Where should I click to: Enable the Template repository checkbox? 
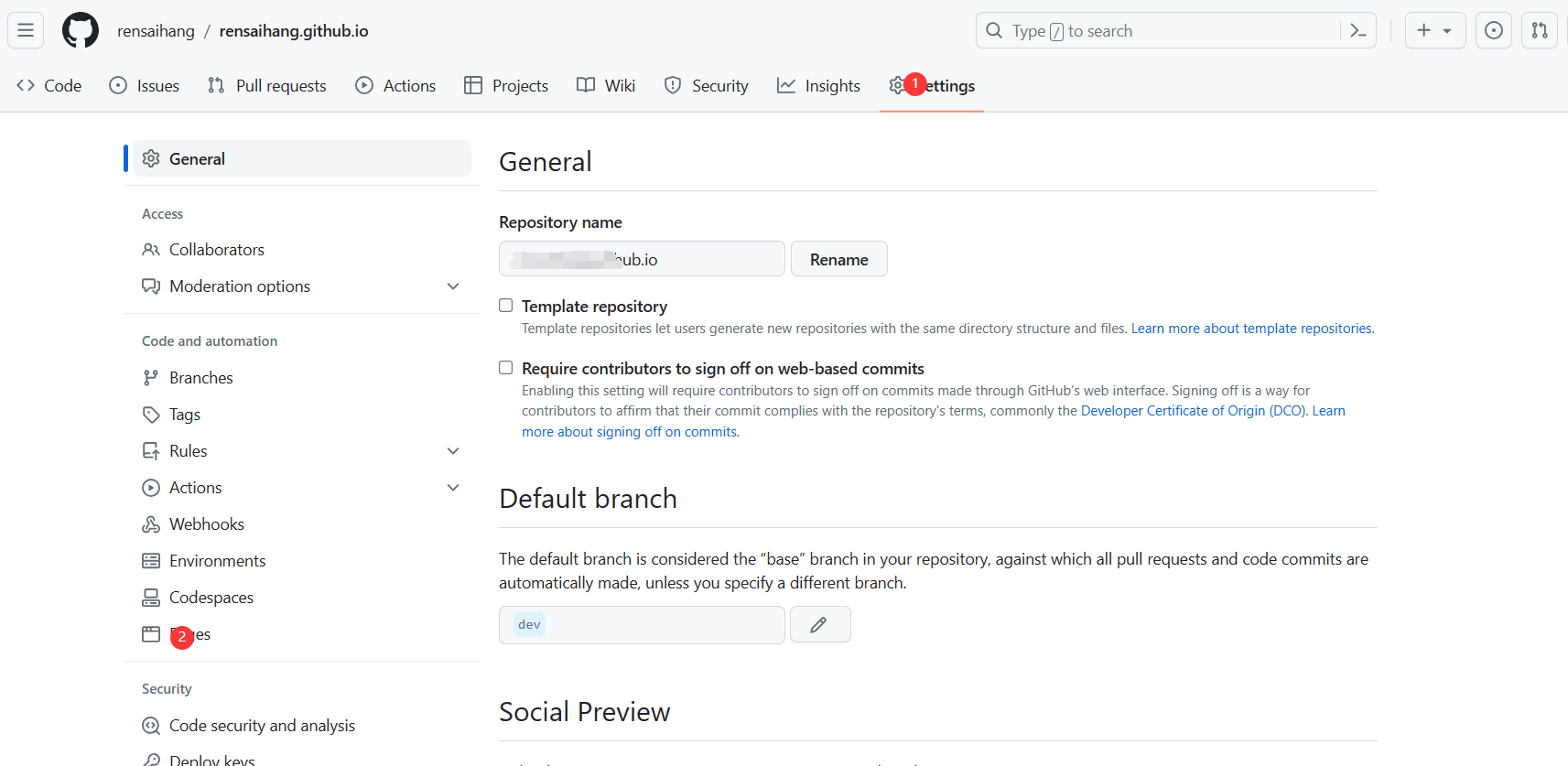point(505,306)
